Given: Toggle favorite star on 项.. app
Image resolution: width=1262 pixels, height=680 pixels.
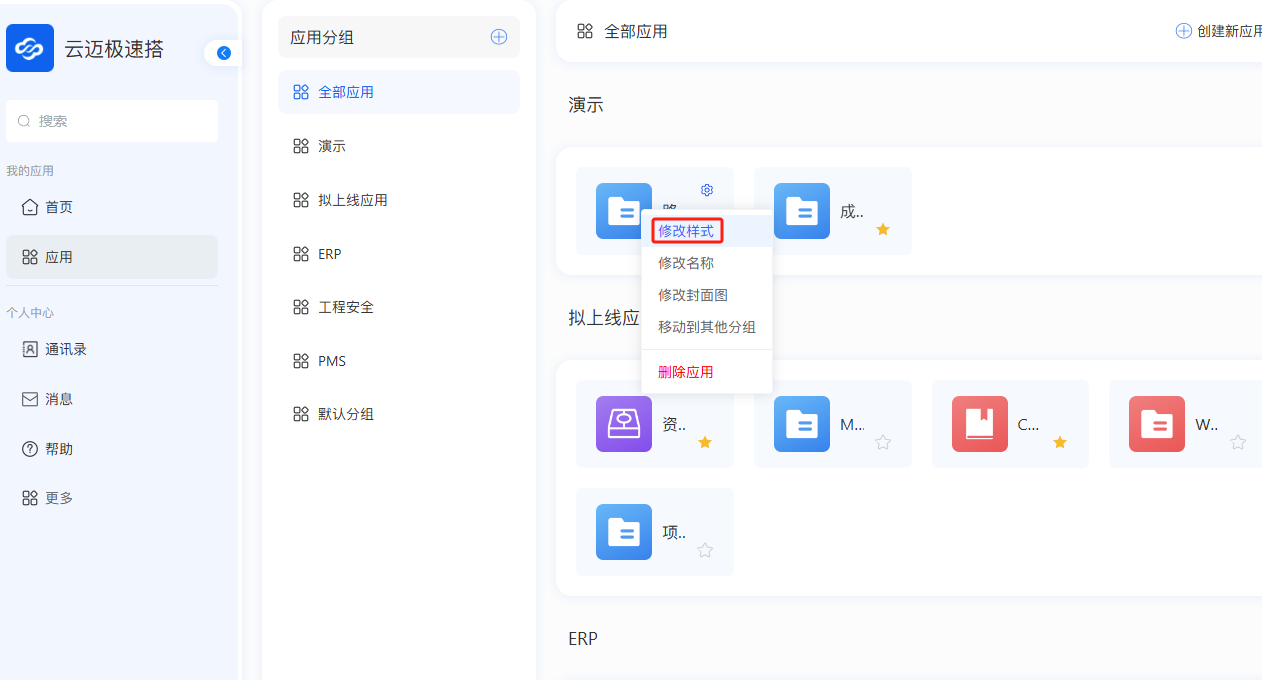Looking at the screenshot, I should pos(705,550).
